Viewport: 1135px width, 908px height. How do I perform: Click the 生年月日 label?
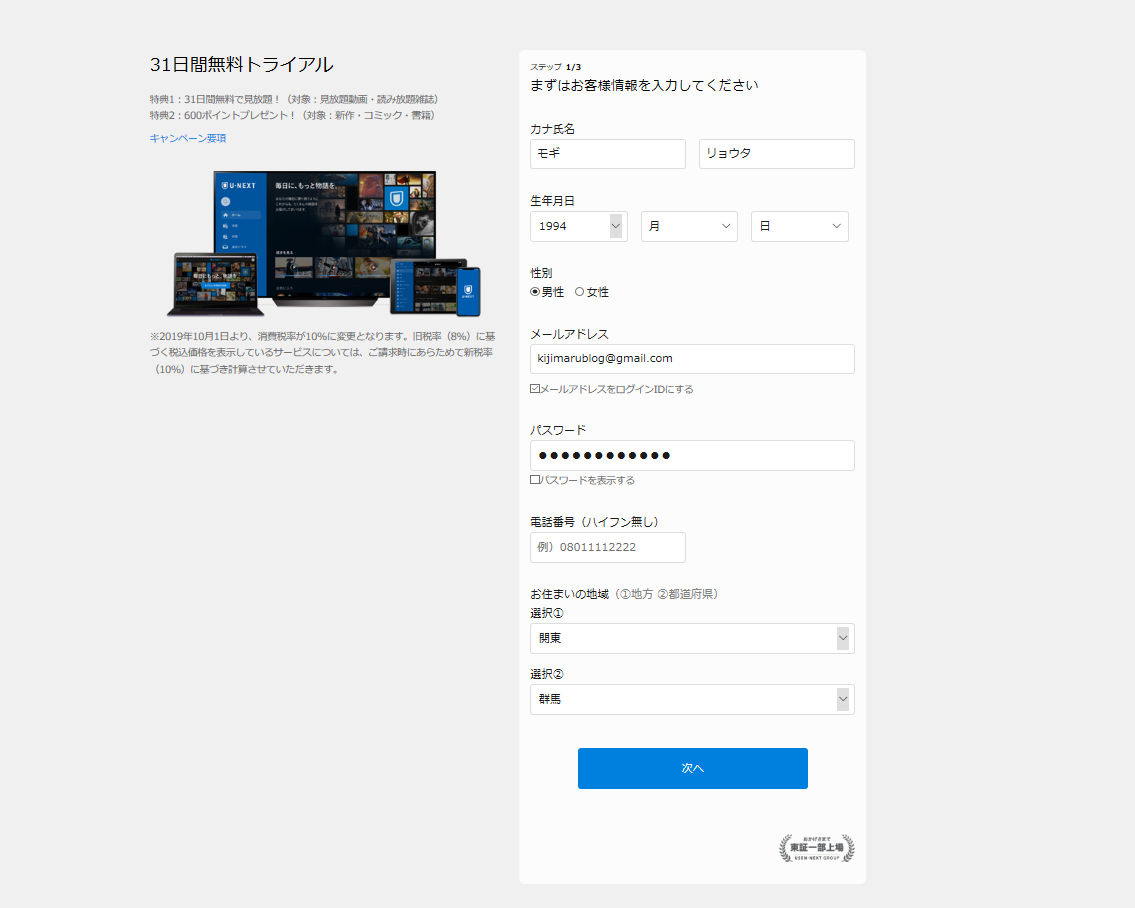552,201
